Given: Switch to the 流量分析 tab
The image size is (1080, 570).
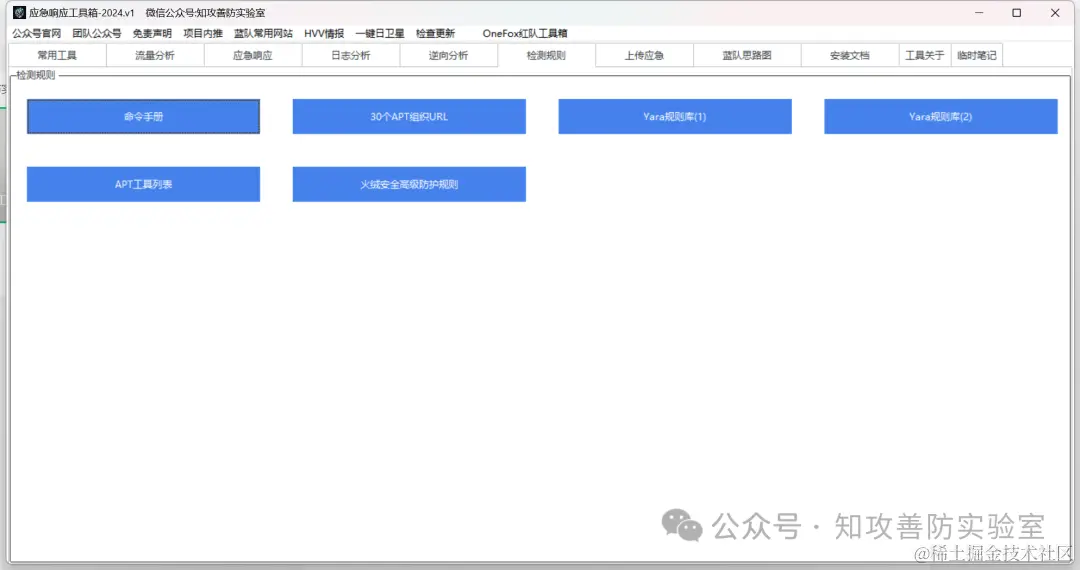Looking at the screenshot, I should 155,55.
